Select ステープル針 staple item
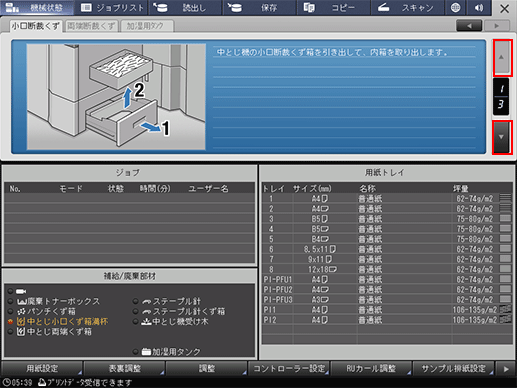 [167, 301]
